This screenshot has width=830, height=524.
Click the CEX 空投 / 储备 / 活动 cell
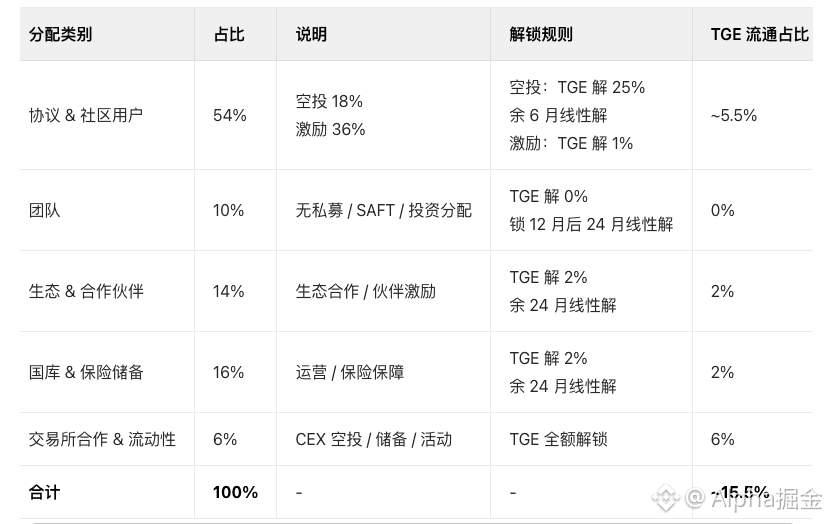[374, 439]
